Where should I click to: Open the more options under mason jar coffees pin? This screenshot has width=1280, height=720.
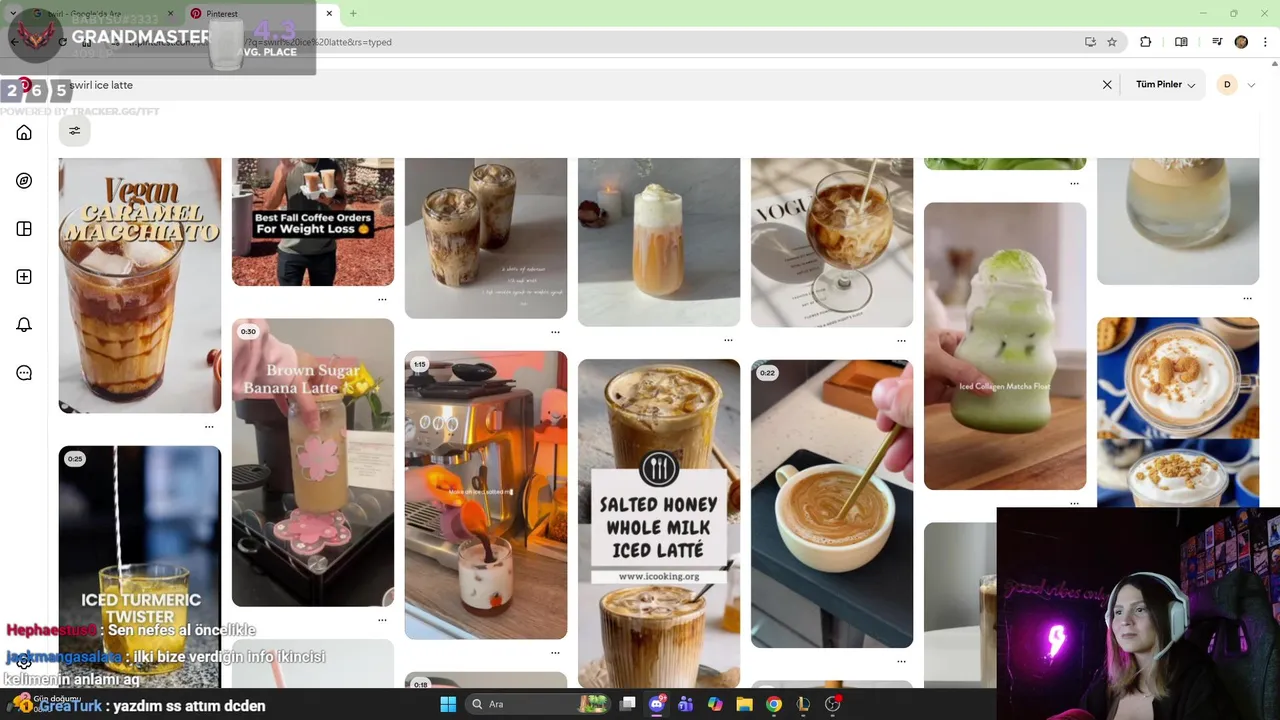click(x=555, y=332)
